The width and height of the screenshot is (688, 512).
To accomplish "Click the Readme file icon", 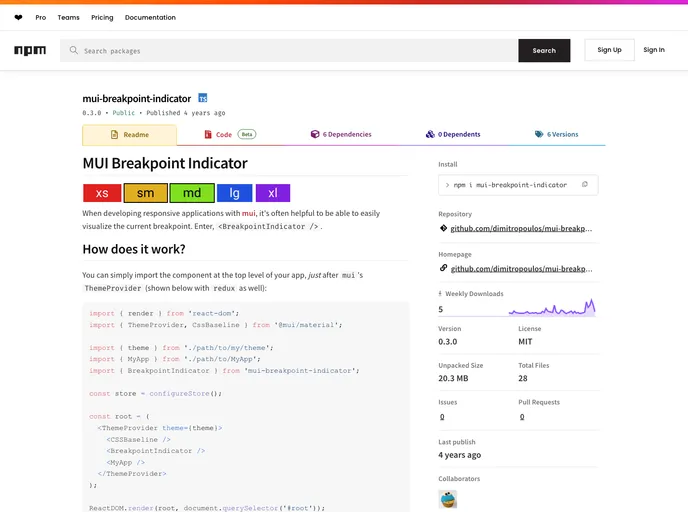I will coord(115,135).
